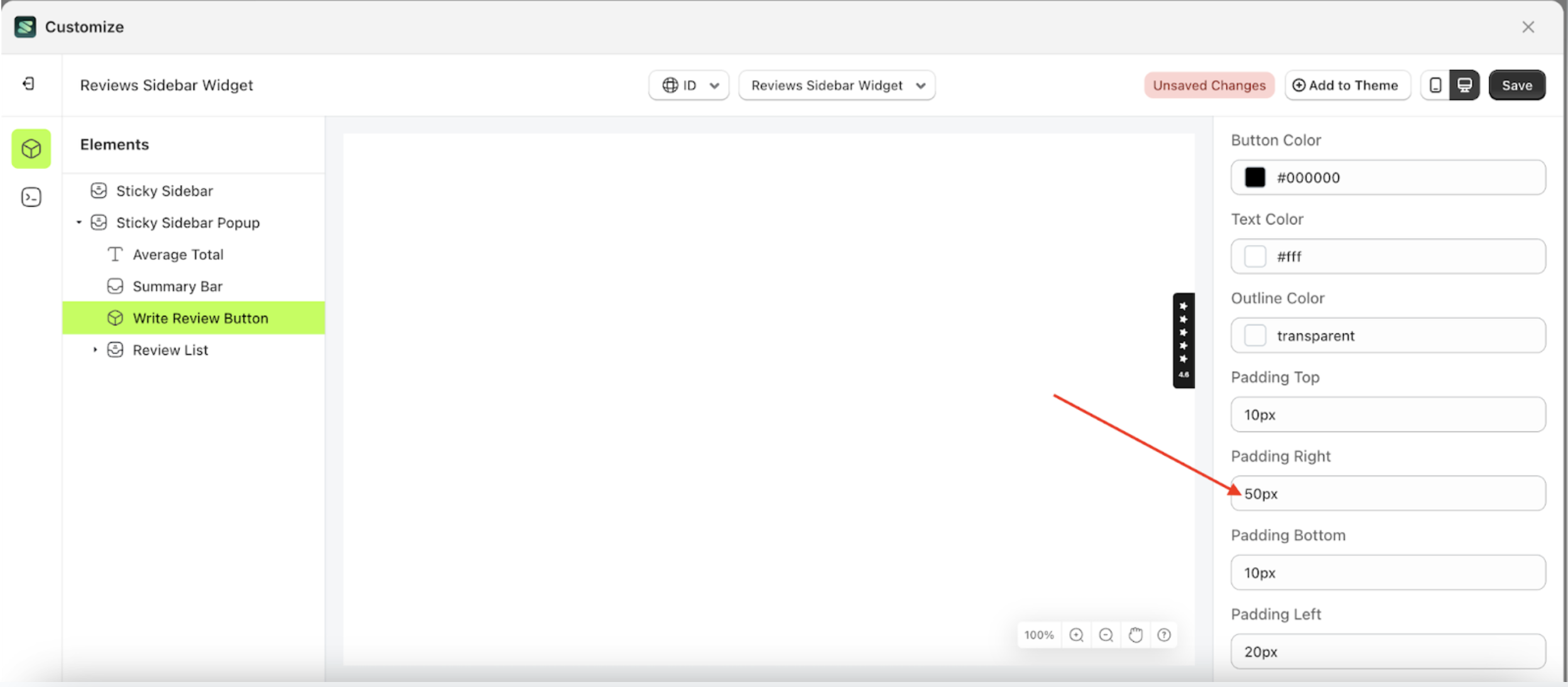Select the Summary Bar element
Screen dimensions: 1568x687
(x=178, y=286)
